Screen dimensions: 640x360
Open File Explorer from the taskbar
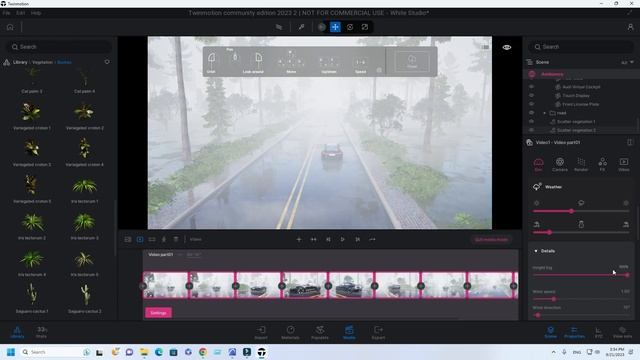pos(144,352)
